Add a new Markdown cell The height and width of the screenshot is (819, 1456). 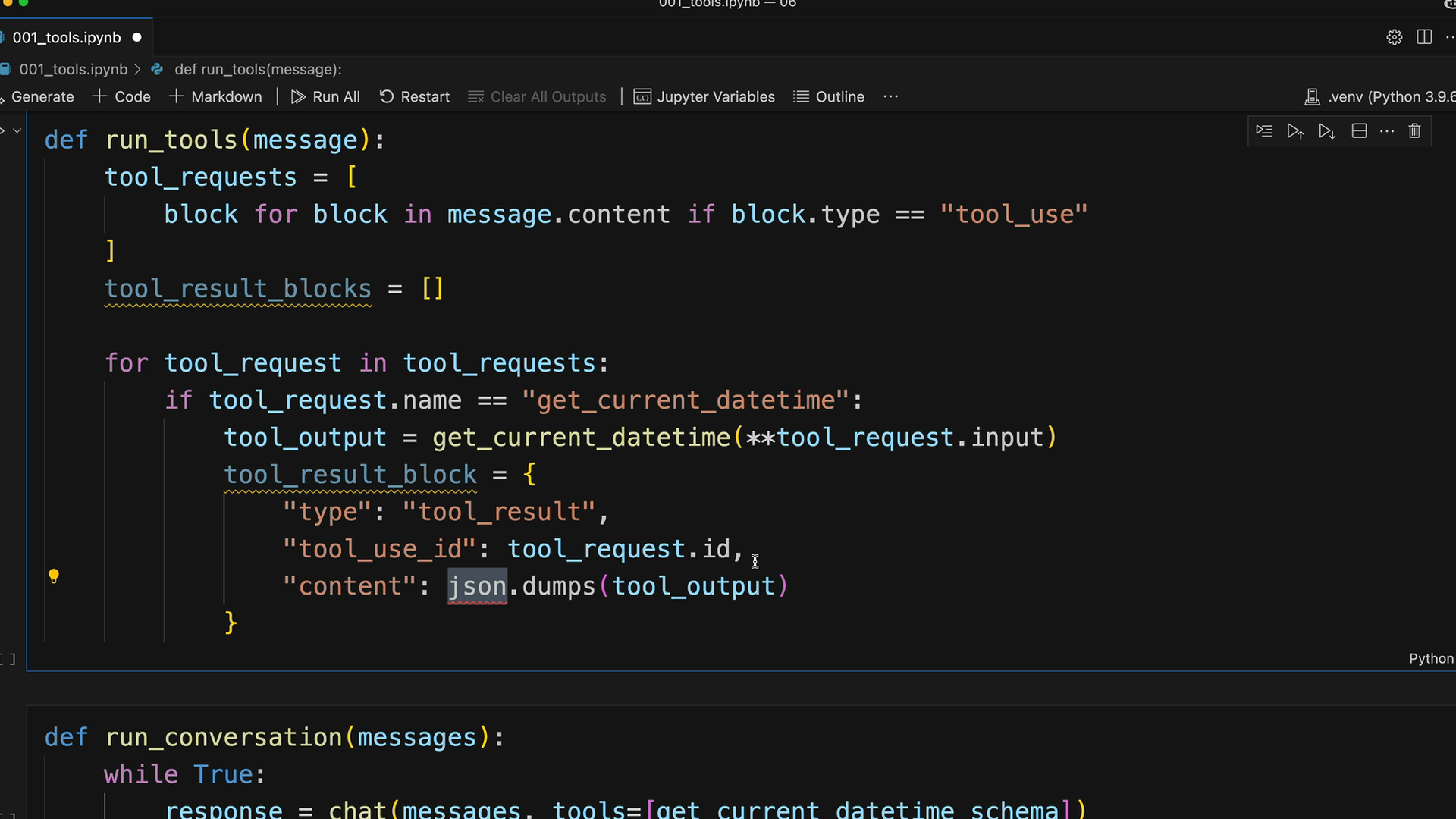tap(216, 96)
